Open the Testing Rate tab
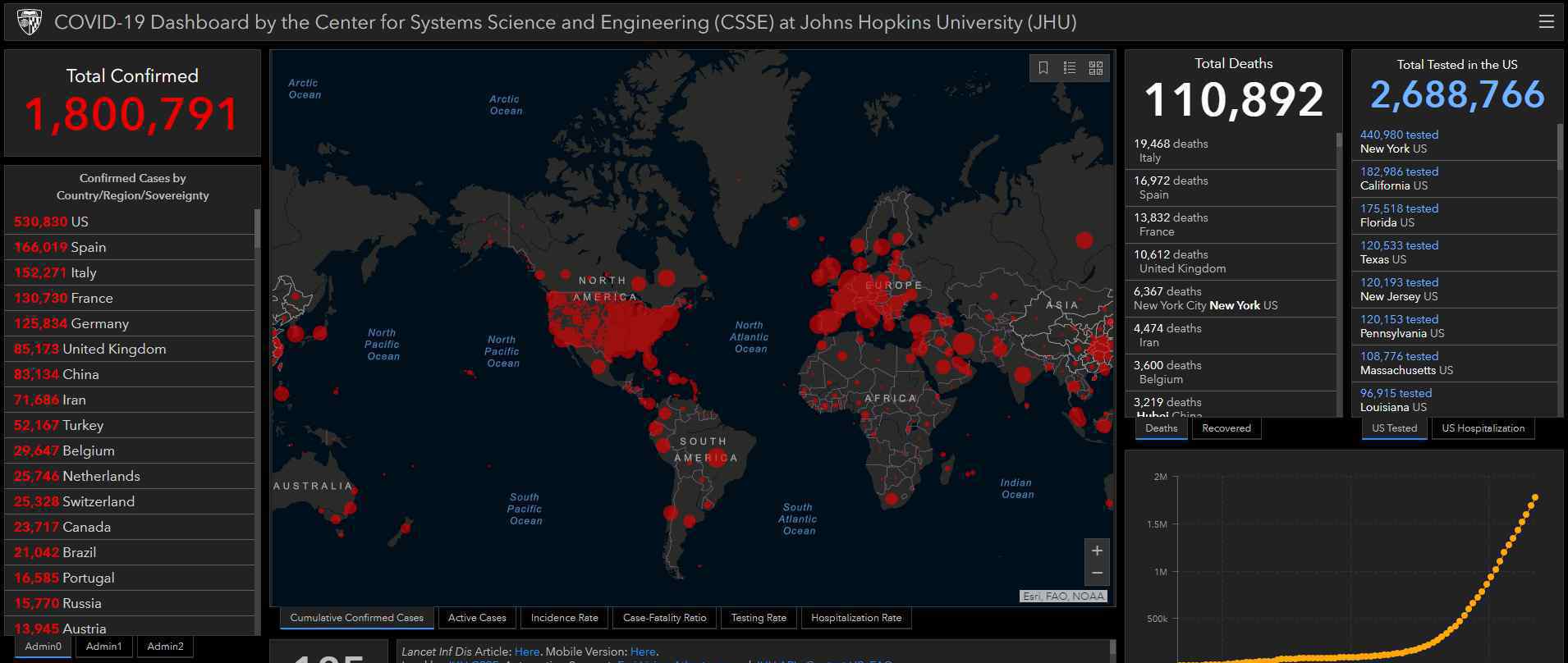 pos(759,618)
